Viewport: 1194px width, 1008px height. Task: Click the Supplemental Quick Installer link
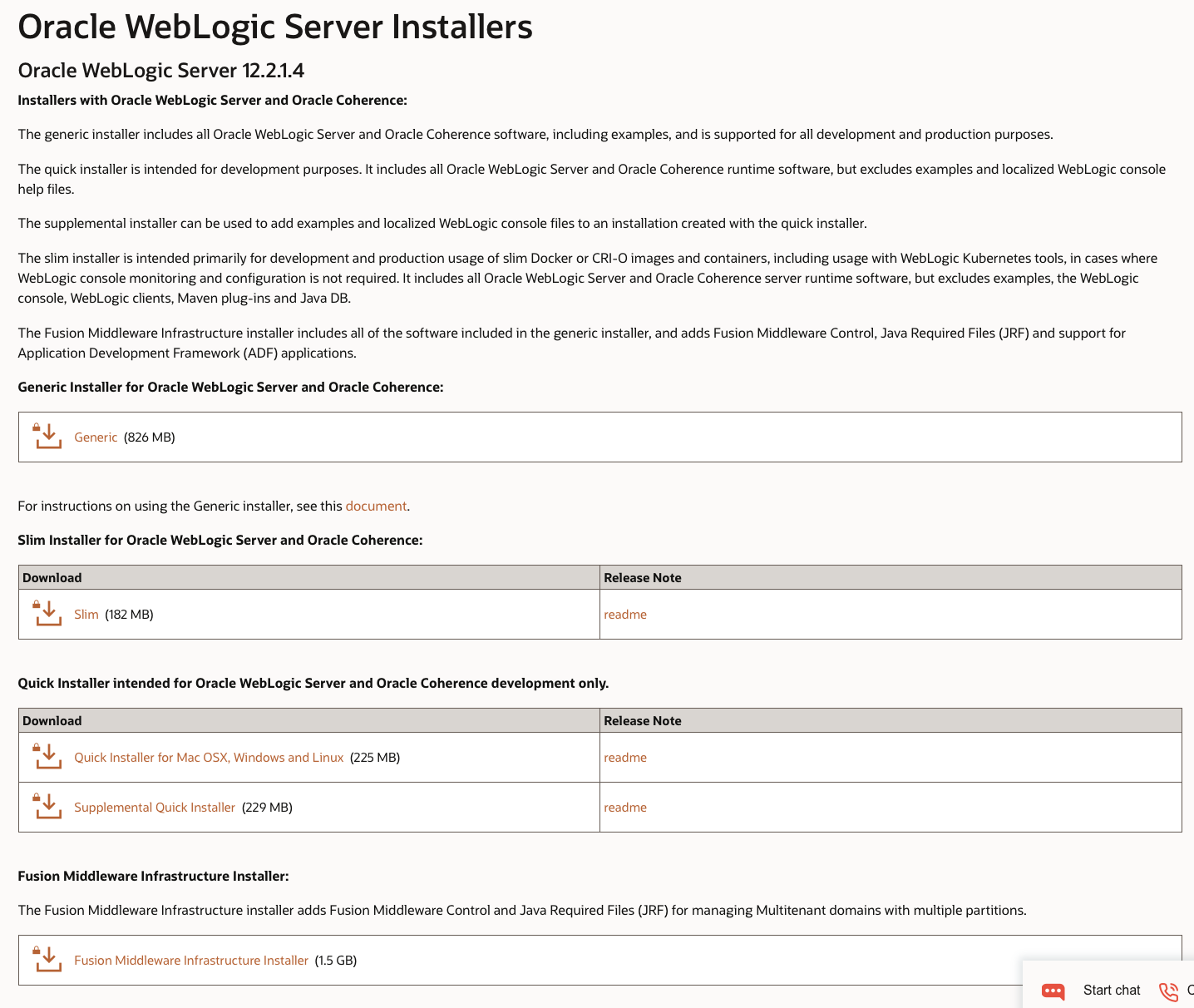(154, 807)
